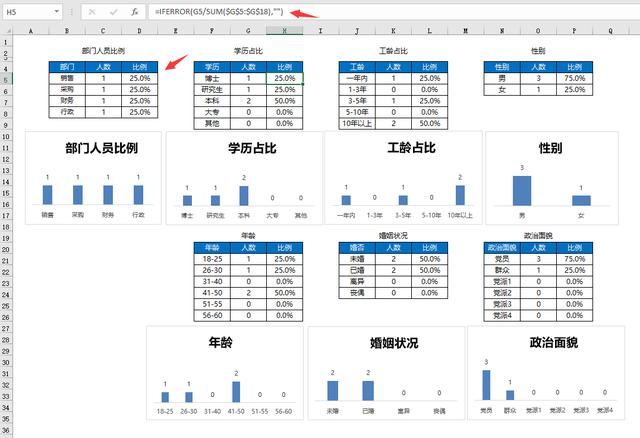Select the 财务 department cell
This screenshot has height=438, width=640.
click(x=67, y=101)
